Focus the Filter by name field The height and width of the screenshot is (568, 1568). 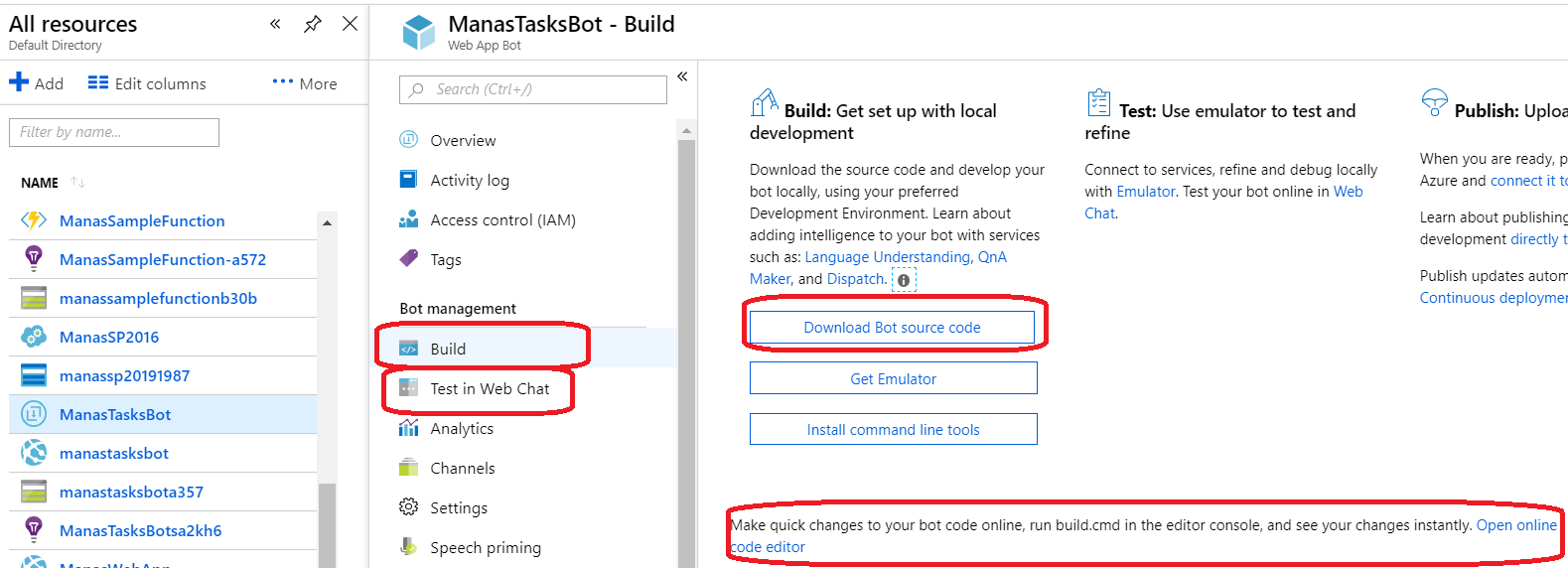pyautogui.click(x=114, y=132)
